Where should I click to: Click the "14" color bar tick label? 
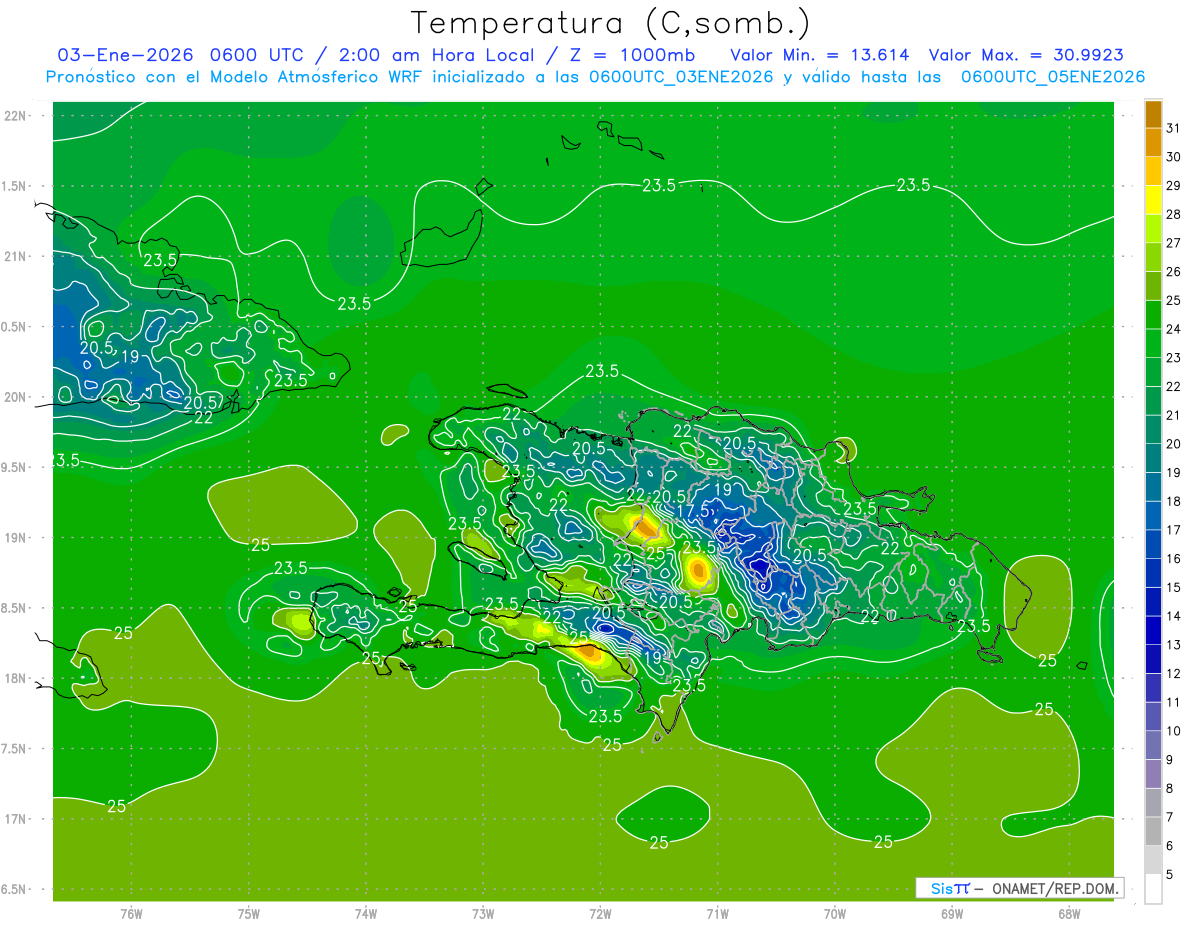(1173, 616)
